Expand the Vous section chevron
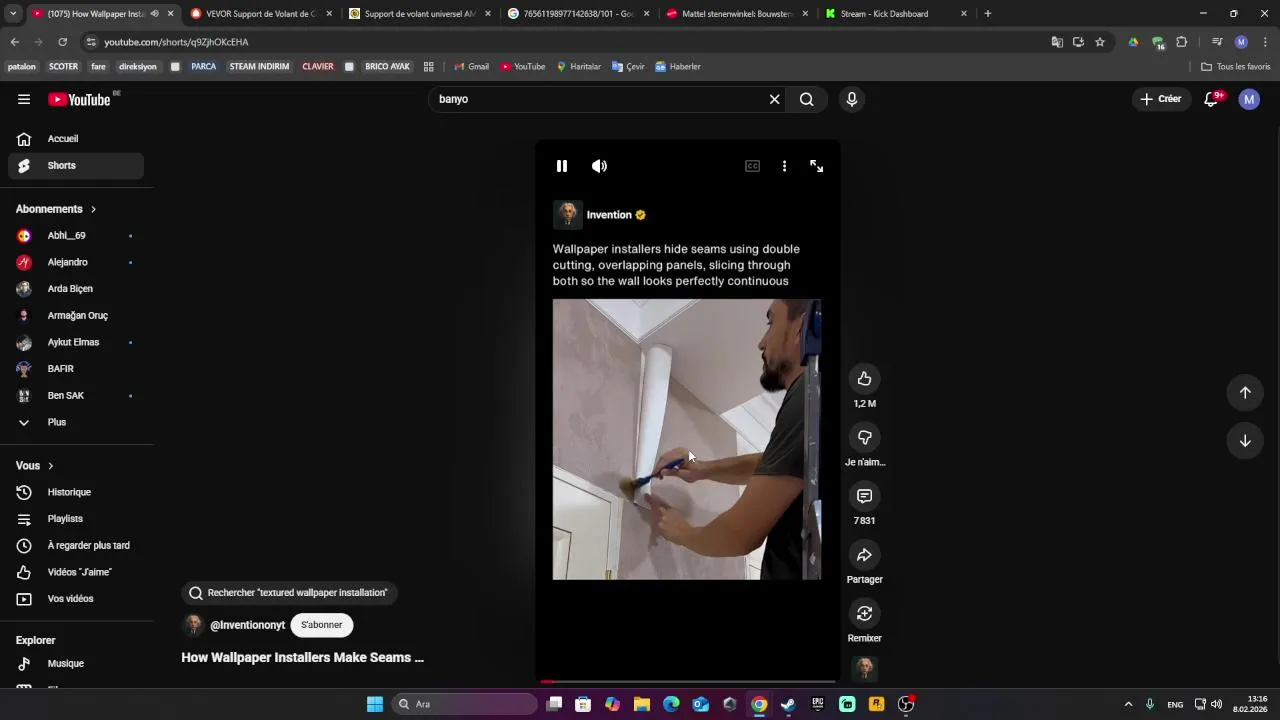Screen dimensions: 1280x720 pos(50,466)
